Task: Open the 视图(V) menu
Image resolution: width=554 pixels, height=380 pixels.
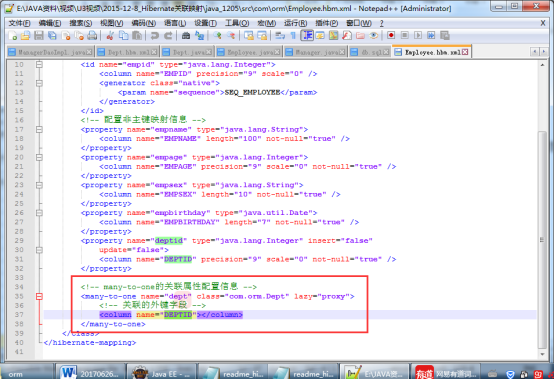Action: pyautogui.click(x=112, y=23)
